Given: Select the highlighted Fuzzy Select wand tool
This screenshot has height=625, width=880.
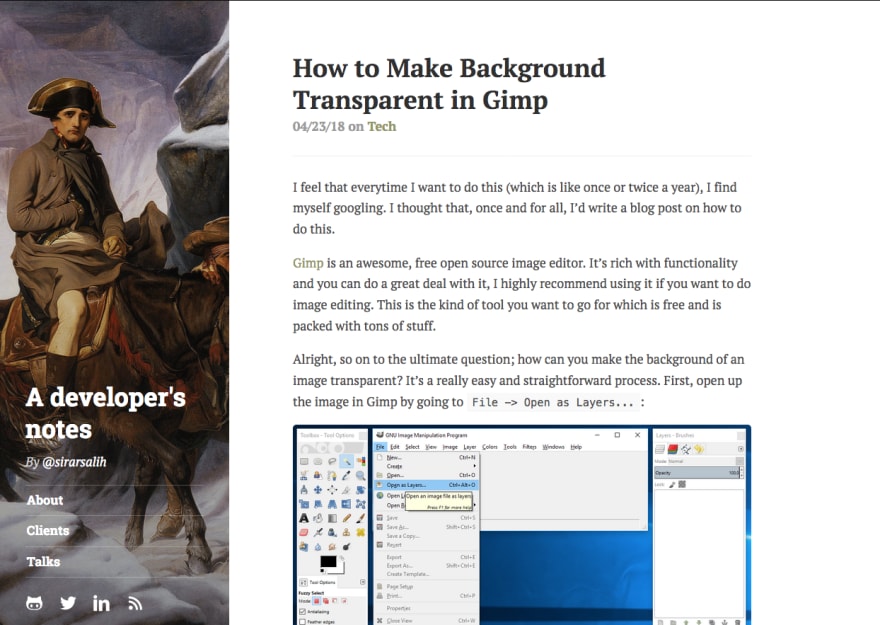Looking at the screenshot, I should coord(346,461).
